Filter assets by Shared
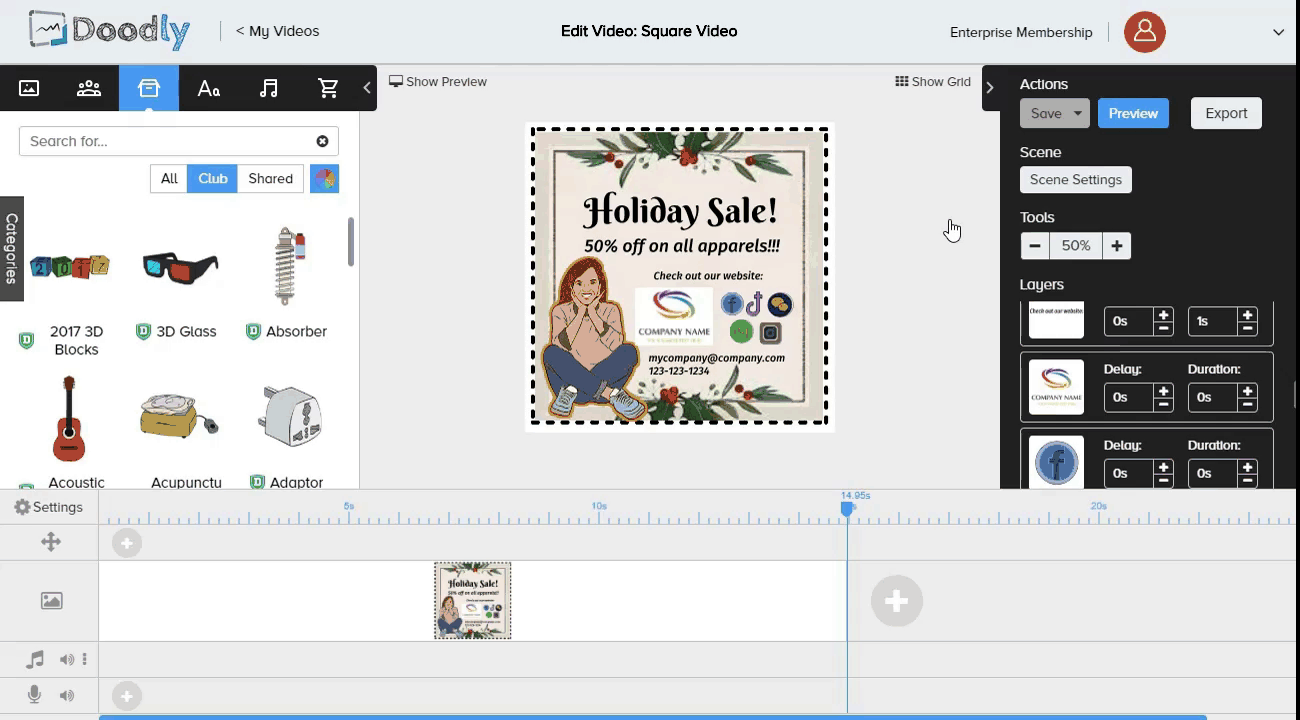 pos(271,179)
